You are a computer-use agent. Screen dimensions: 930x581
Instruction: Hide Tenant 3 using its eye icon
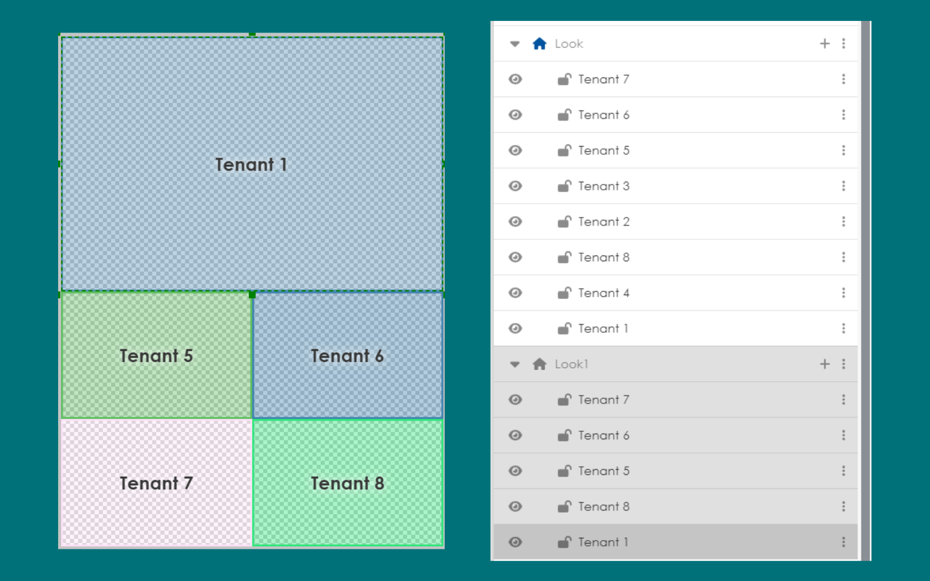pos(515,186)
